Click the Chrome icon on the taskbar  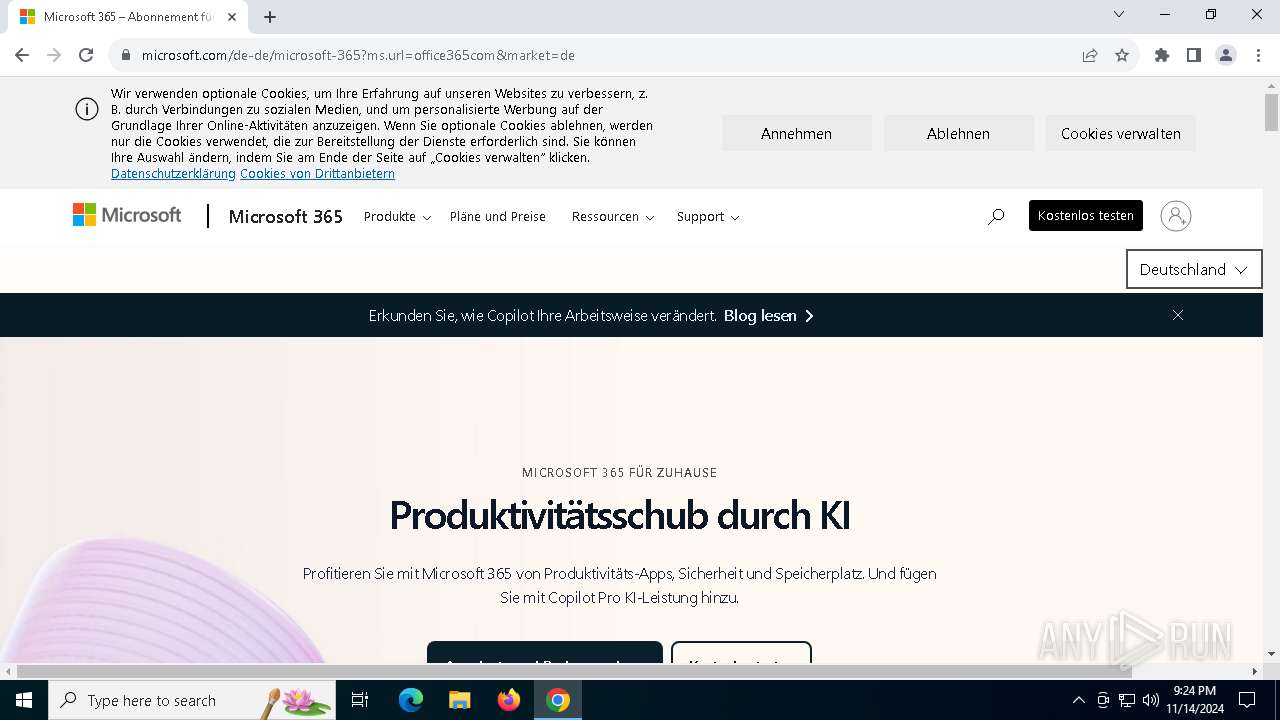[x=558, y=700]
